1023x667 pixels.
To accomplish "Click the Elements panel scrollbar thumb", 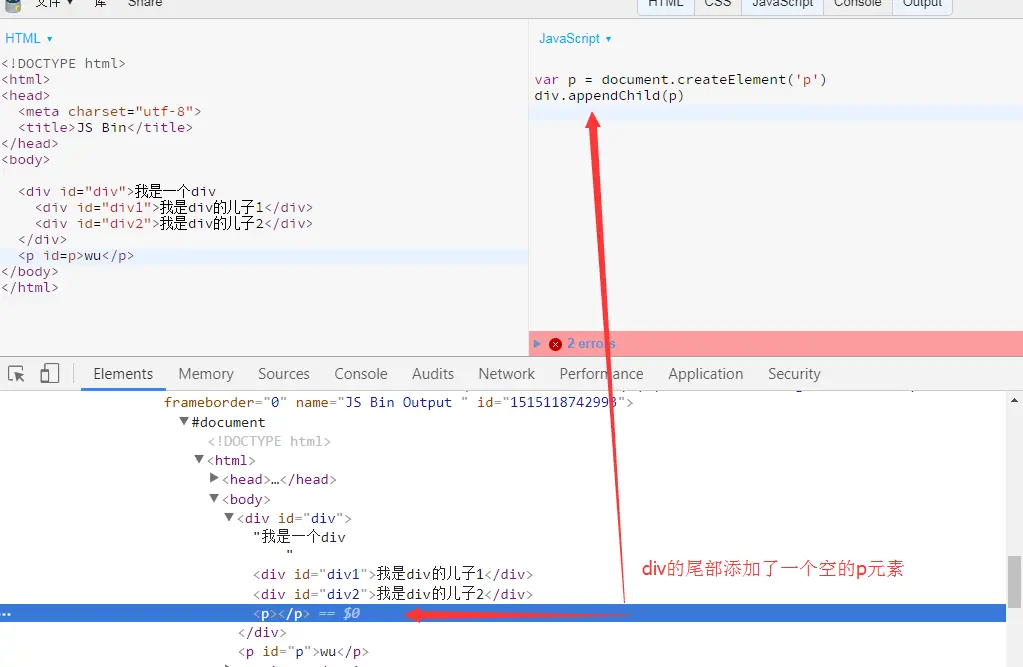I will point(1014,582).
